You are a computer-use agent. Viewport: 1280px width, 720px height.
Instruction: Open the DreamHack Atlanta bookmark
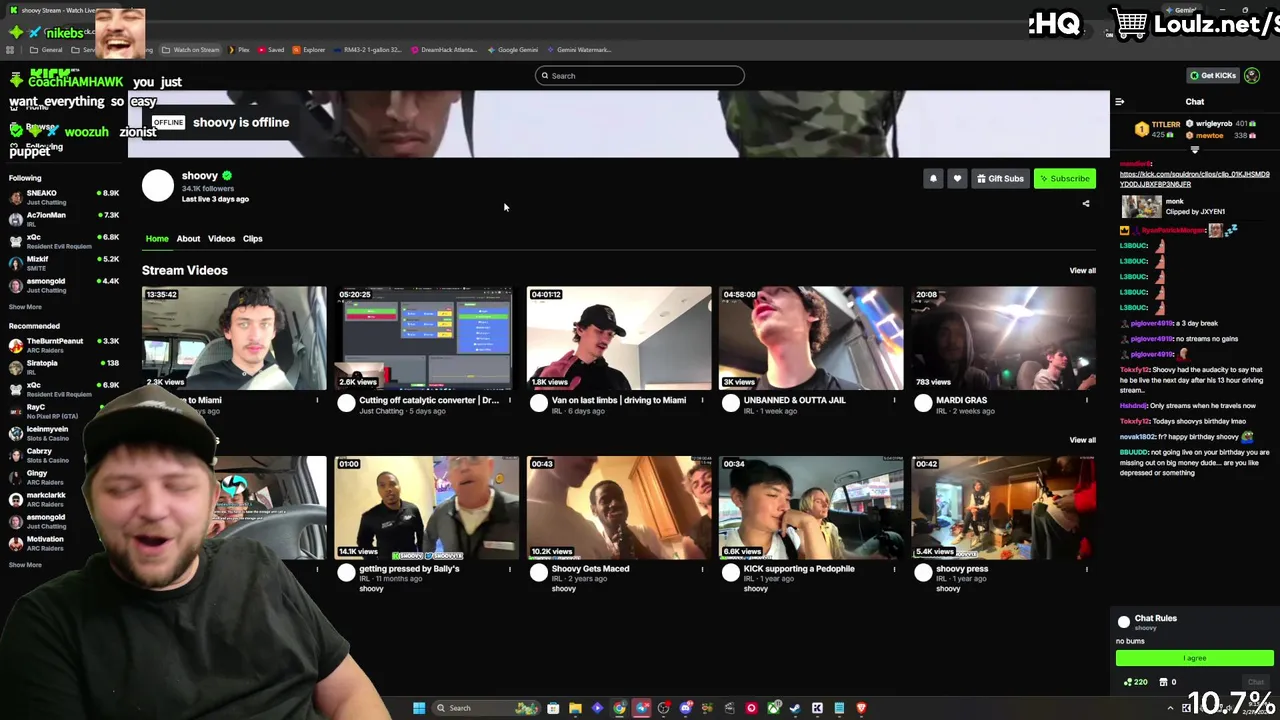[x=444, y=50]
